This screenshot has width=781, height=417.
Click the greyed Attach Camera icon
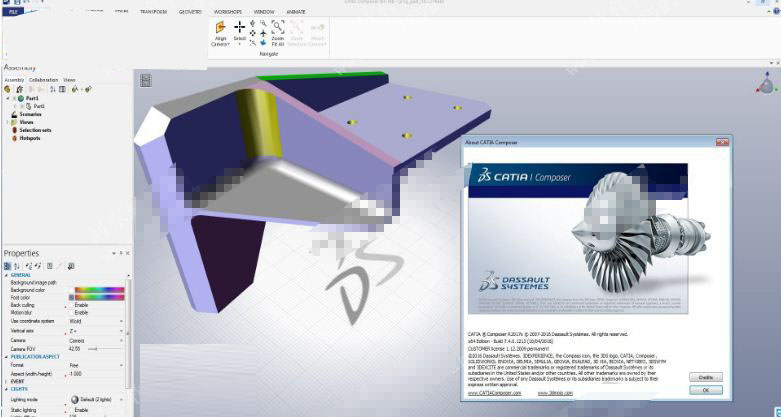317,28
